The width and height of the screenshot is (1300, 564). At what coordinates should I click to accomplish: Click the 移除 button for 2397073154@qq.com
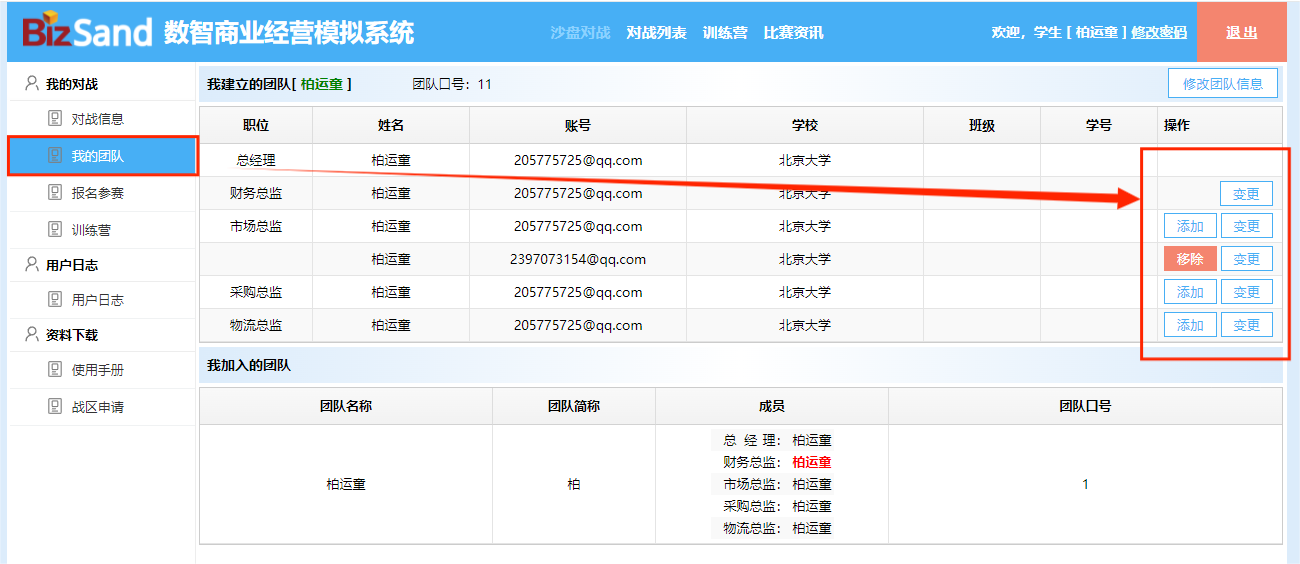[x=1189, y=259]
